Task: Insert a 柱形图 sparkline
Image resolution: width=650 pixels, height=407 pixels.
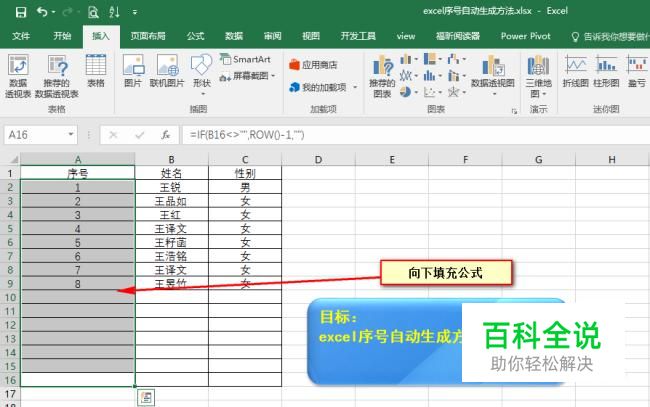Action: [606, 71]
